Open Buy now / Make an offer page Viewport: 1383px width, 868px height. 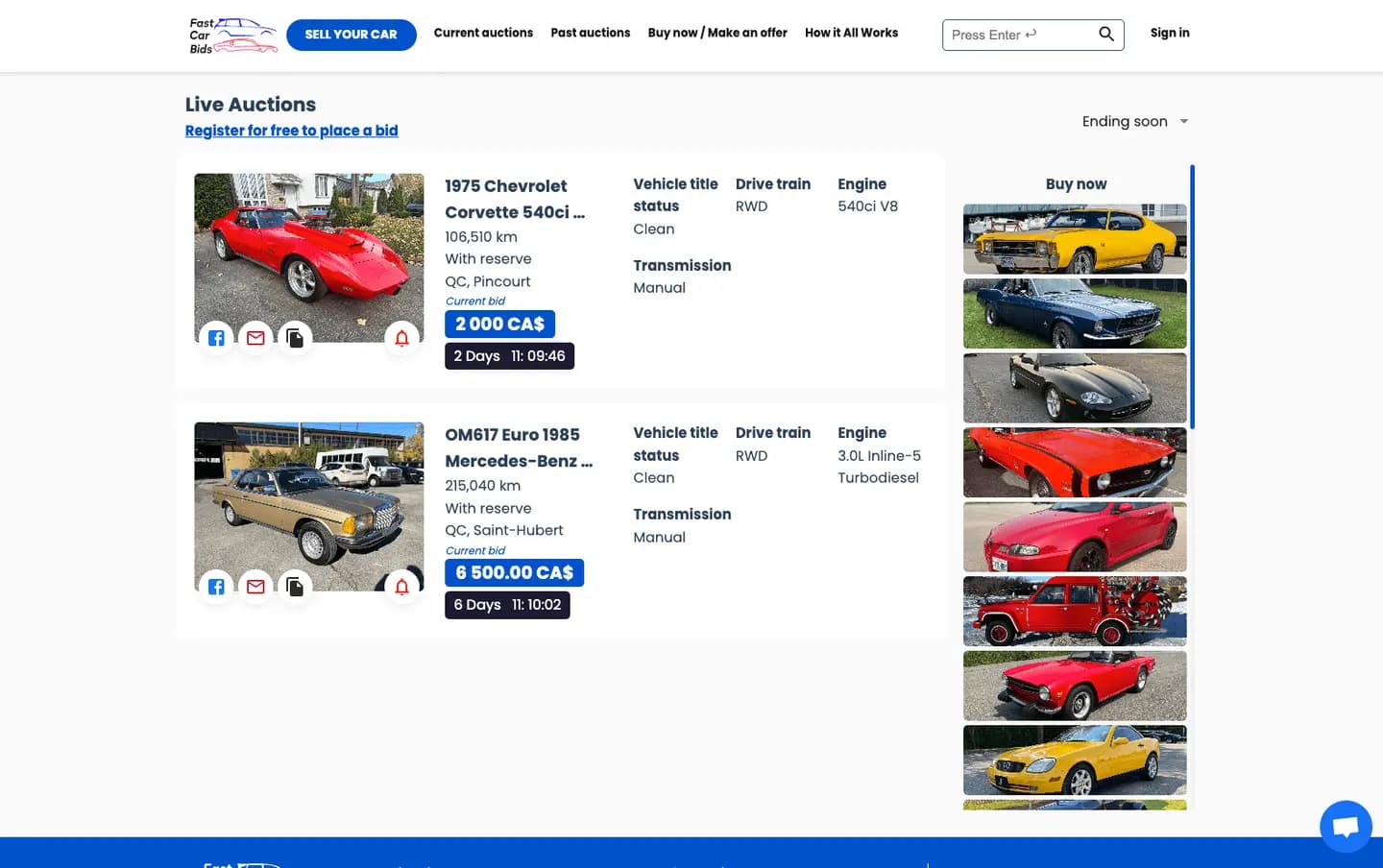pos(717,33)
